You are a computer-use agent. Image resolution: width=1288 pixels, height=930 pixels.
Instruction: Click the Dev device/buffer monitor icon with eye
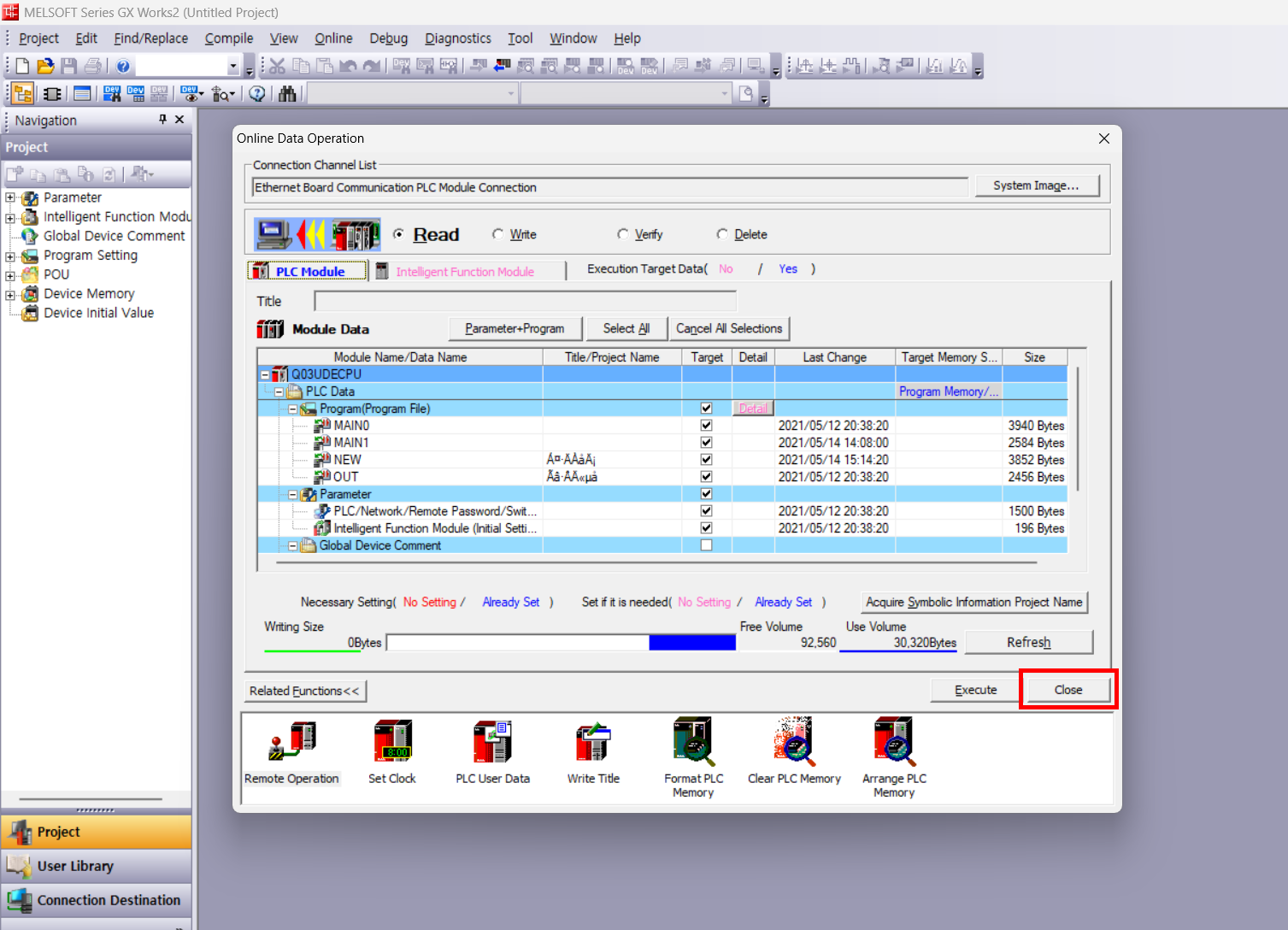pyautogui.click(x=190, y=94)
